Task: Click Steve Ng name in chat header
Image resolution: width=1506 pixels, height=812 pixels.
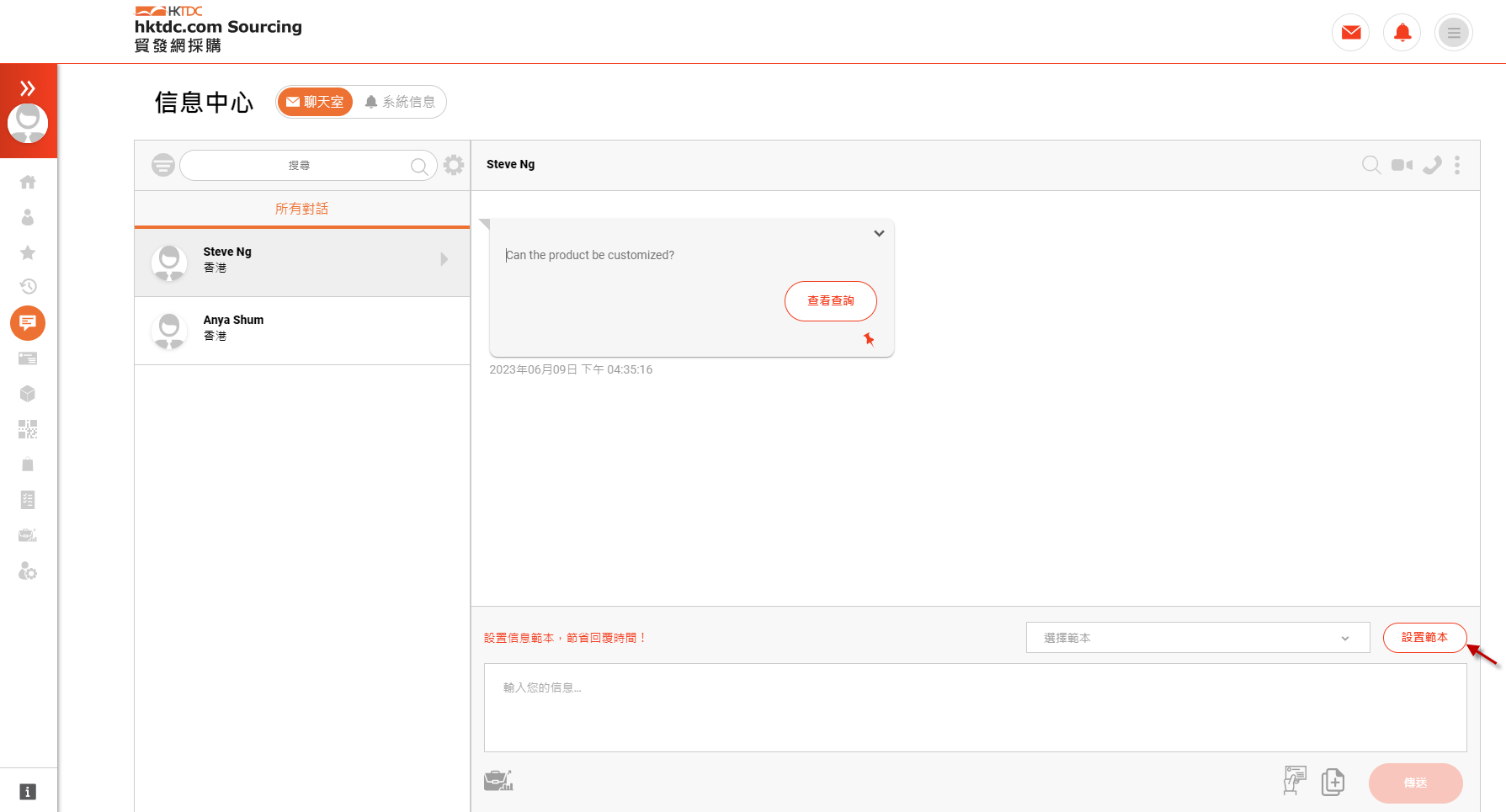Action: pyautogui.click(x=510, y=165)
